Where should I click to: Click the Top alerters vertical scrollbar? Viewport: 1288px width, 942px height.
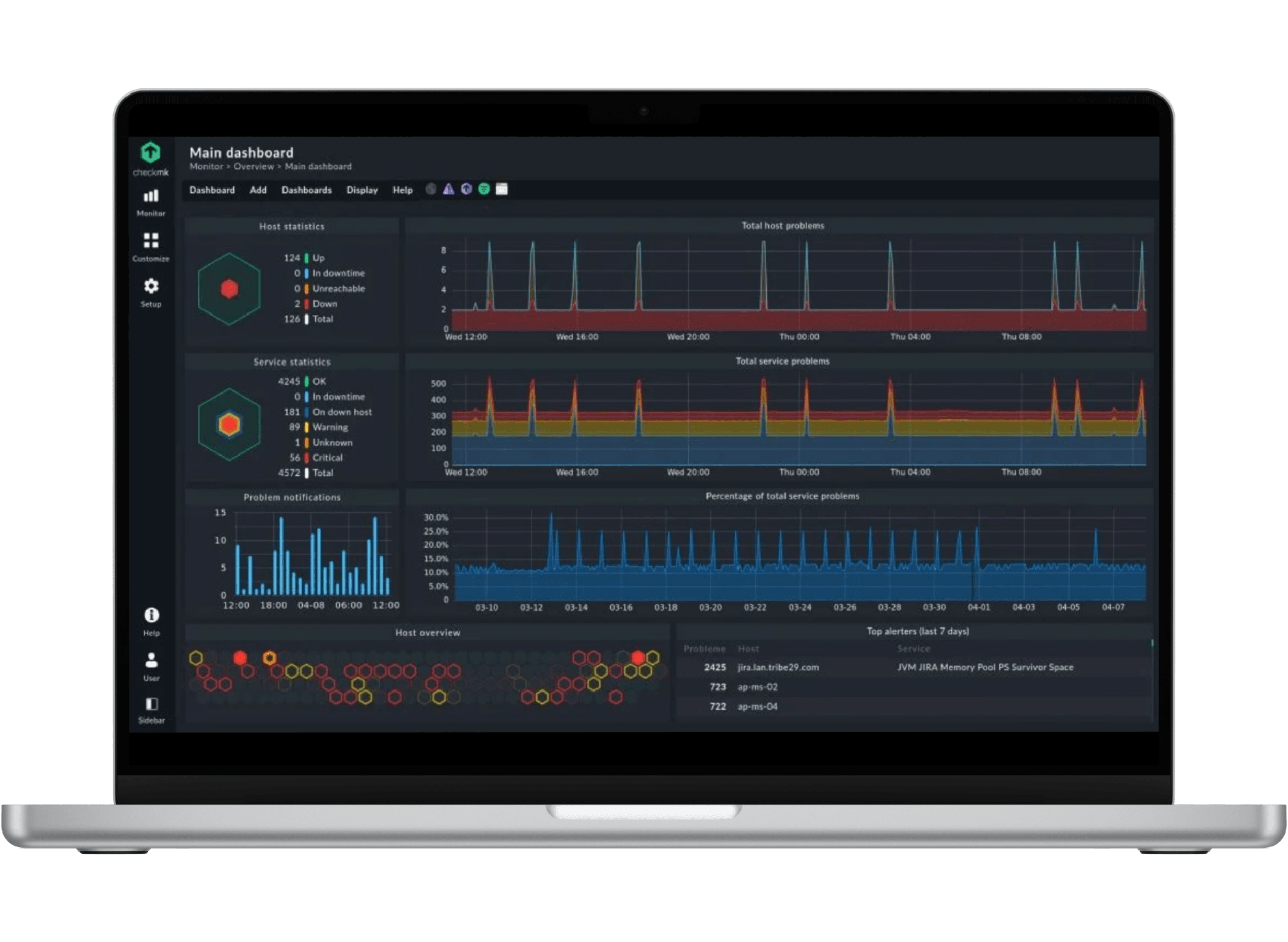(x=1152, y=680)
